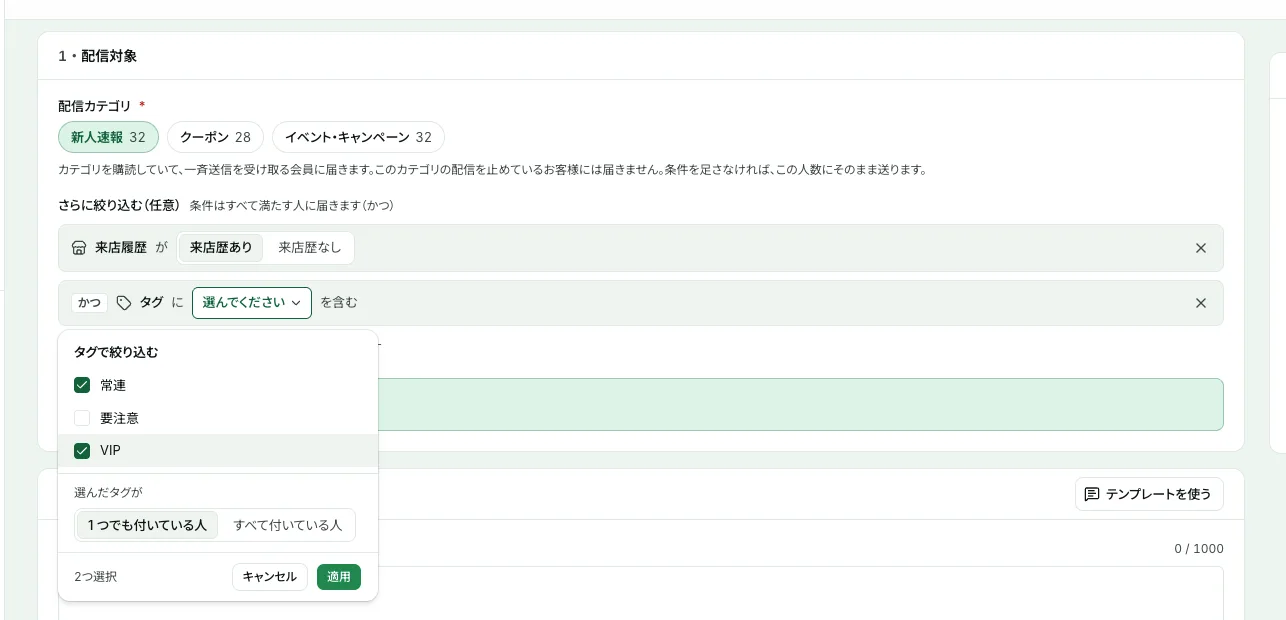Select 1つでも付いている人 match mode
1286x620 pixels.
[x=147, y=525]
